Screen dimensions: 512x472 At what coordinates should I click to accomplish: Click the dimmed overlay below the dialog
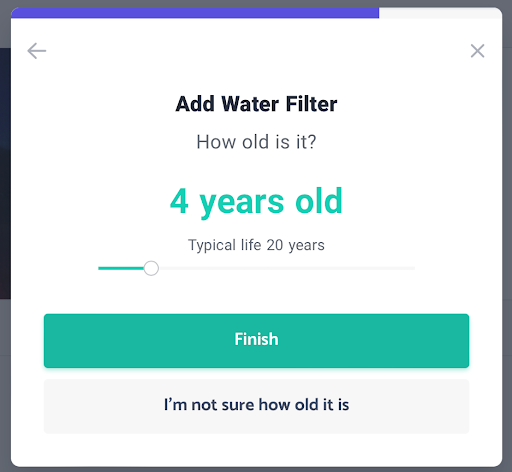[x=256, y=469]
